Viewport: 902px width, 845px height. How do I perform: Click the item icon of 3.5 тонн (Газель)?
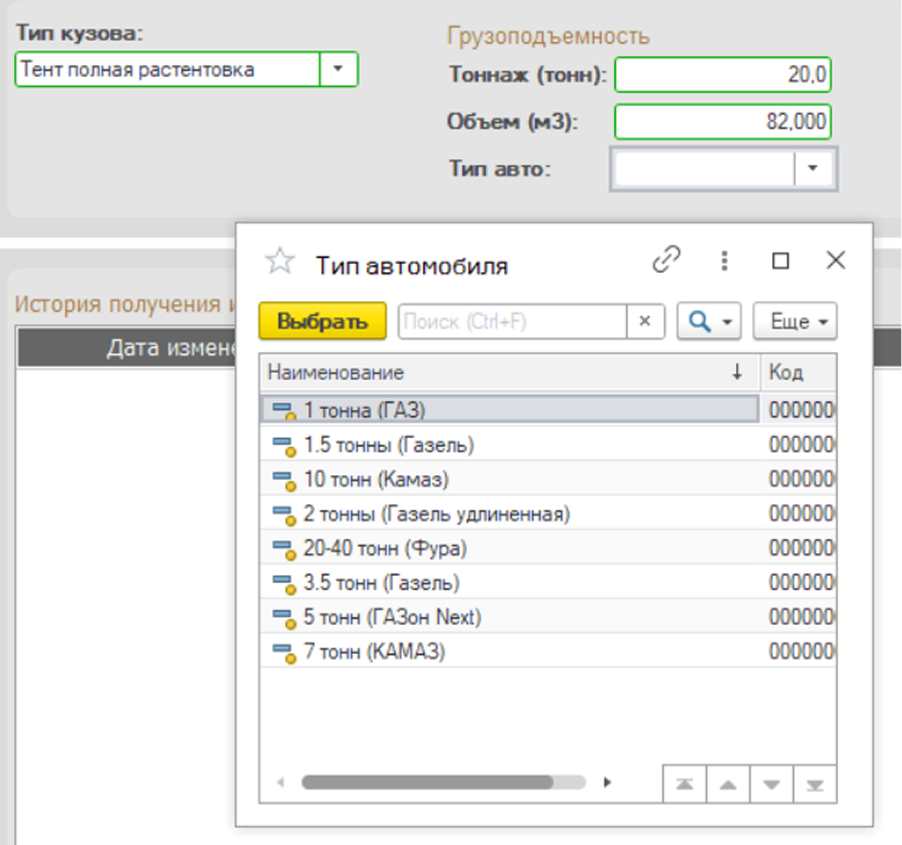(x=284, y=584)
